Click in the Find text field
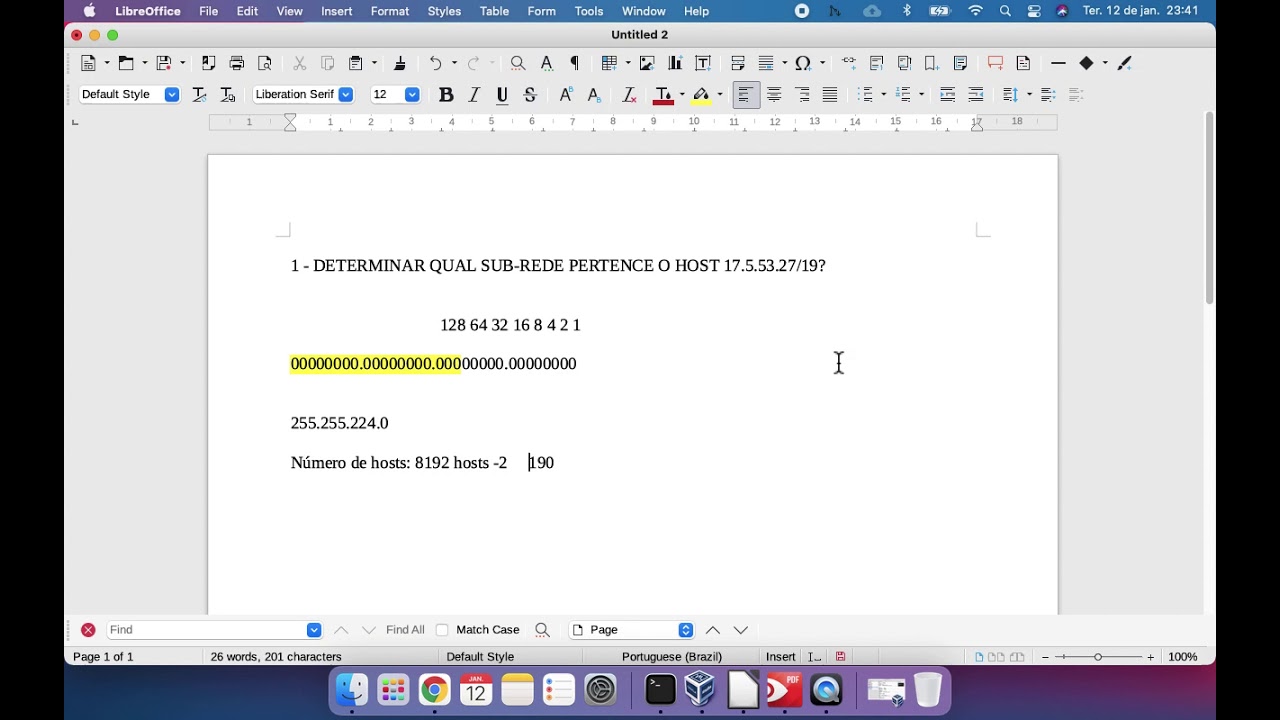Screen dimensions: 1280x720 click(207, 630)
